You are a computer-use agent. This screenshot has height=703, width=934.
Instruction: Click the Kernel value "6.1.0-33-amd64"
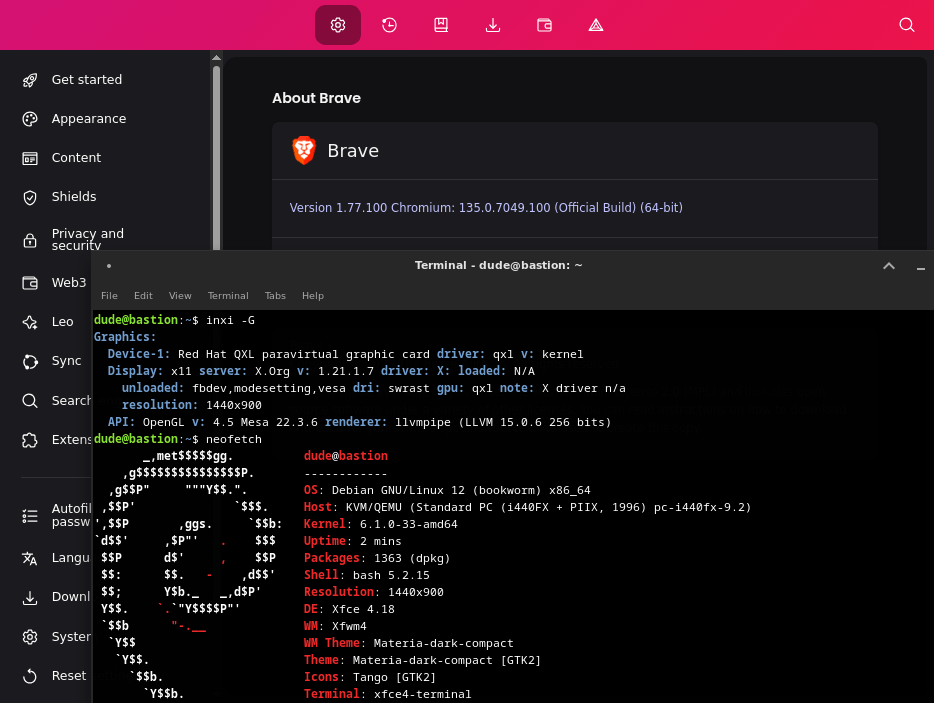click(409, 524)
